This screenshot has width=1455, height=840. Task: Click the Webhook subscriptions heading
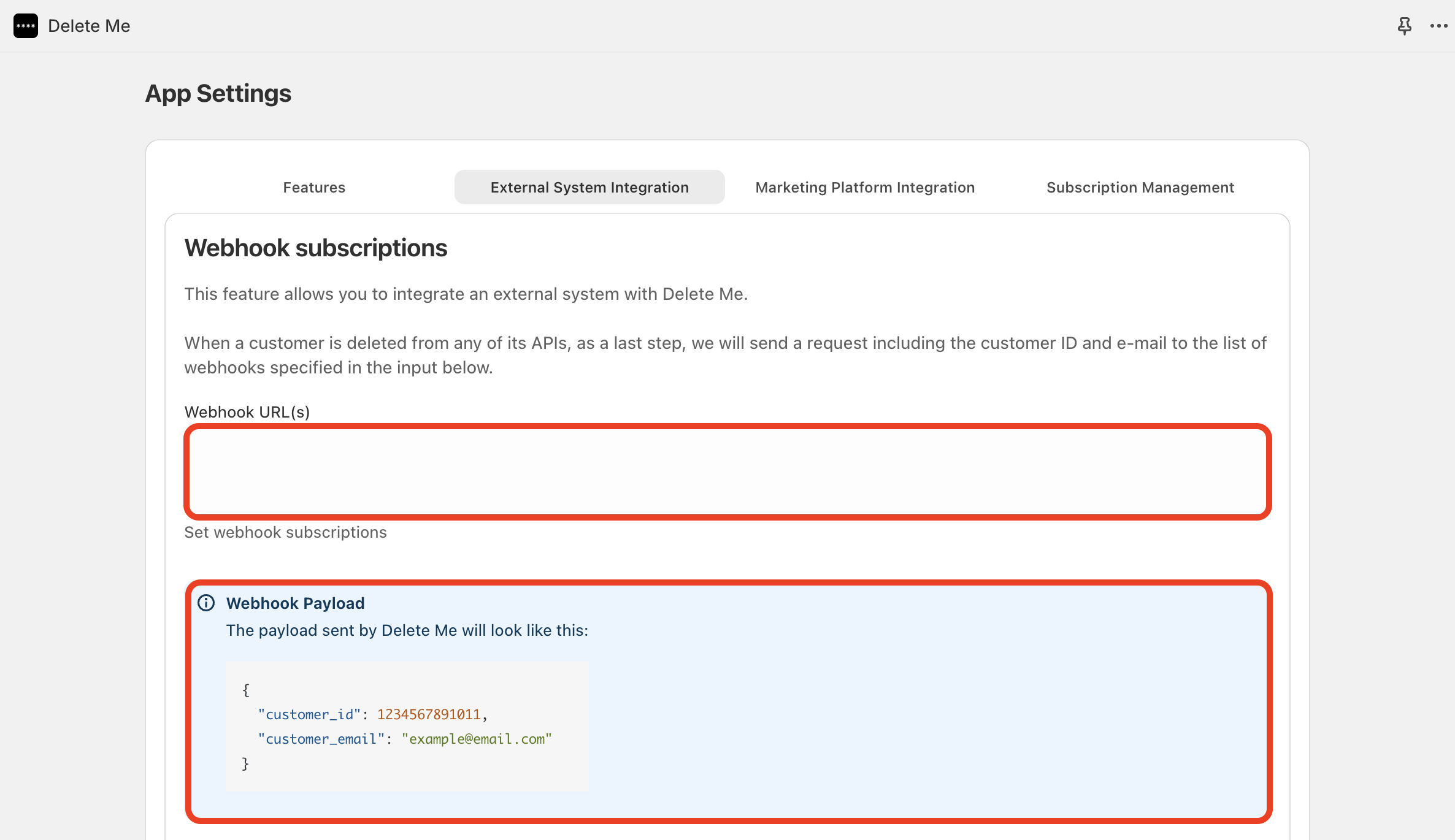pyautogui.click(x=316, y=248)
